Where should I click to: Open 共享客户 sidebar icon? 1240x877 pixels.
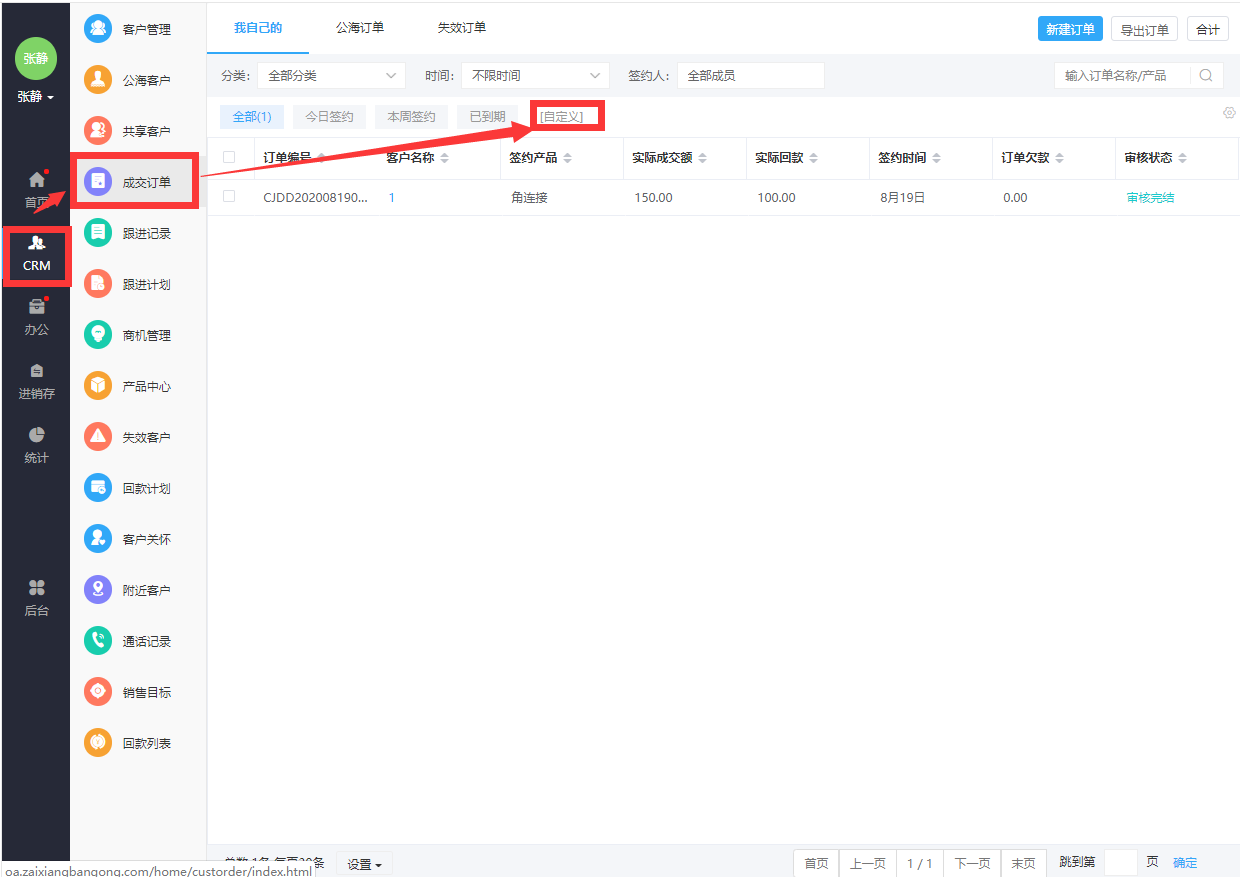pyautogui.click(x=98, y=131)
